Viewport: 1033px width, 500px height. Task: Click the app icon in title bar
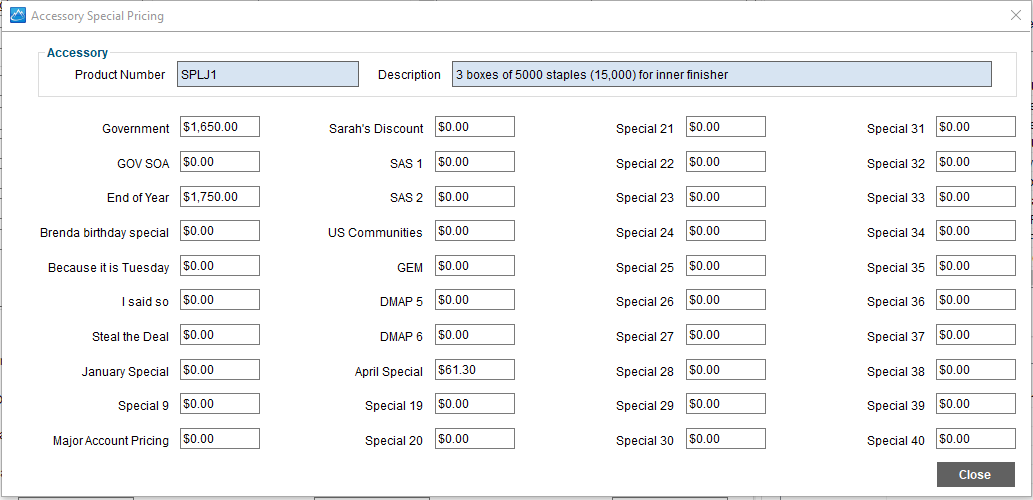(18, 16)
